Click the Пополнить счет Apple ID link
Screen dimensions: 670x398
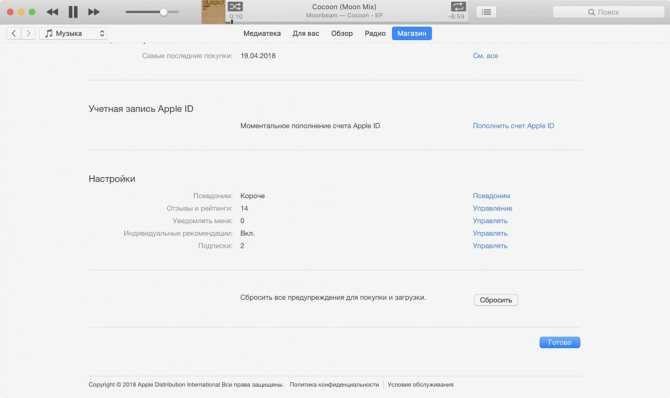pos(513,126)
